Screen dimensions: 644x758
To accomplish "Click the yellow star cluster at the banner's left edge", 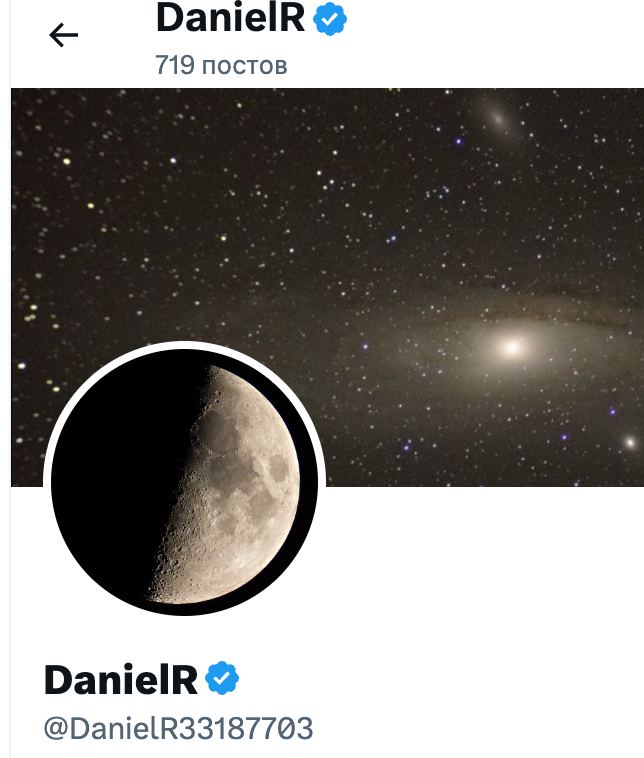I will click(31, 312).
